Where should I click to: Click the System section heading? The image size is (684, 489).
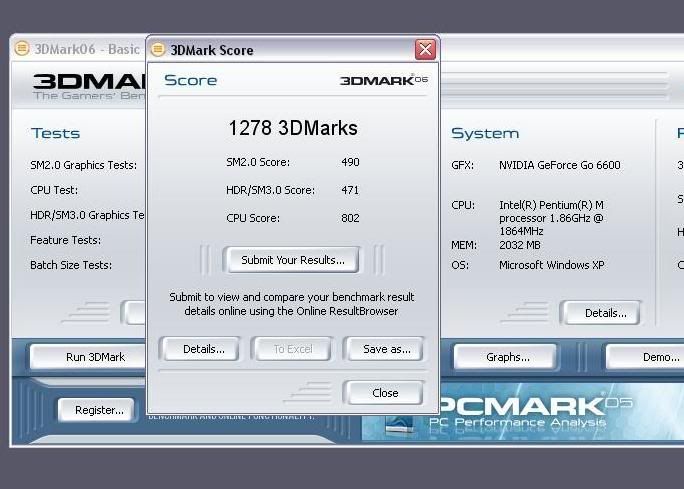click(485, 133)
